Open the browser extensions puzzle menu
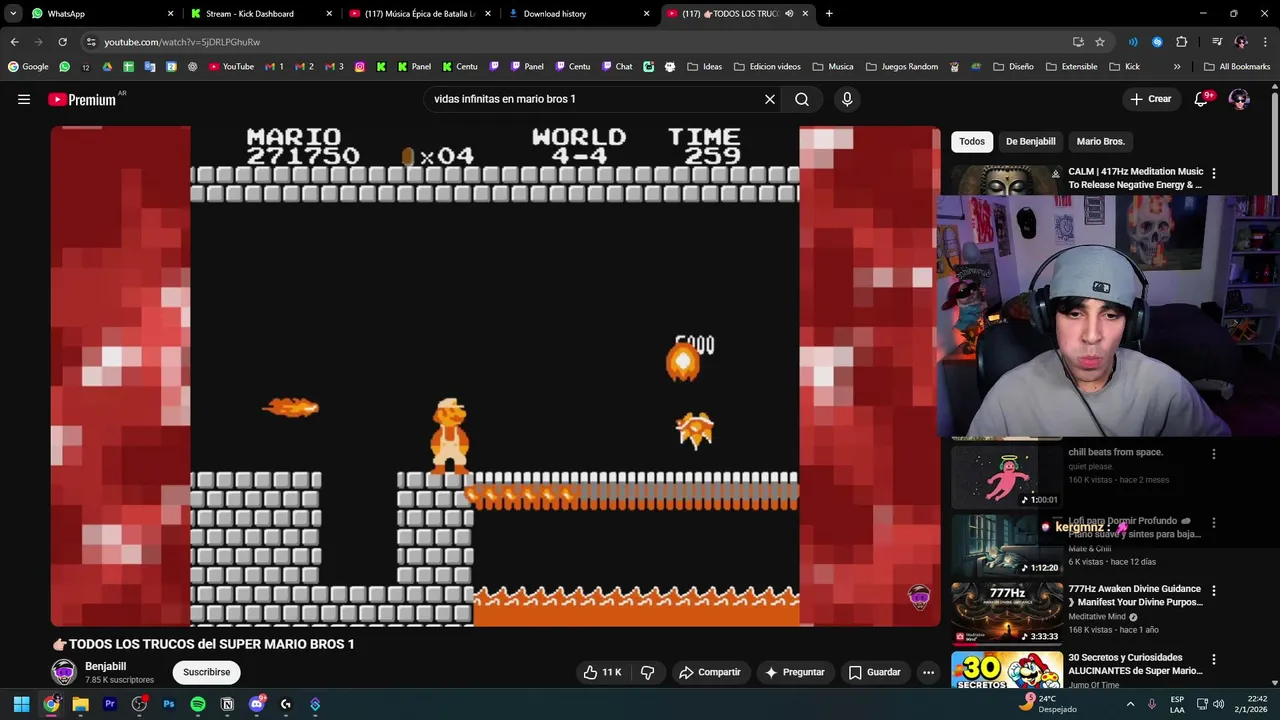 (x=1182, y=42)
